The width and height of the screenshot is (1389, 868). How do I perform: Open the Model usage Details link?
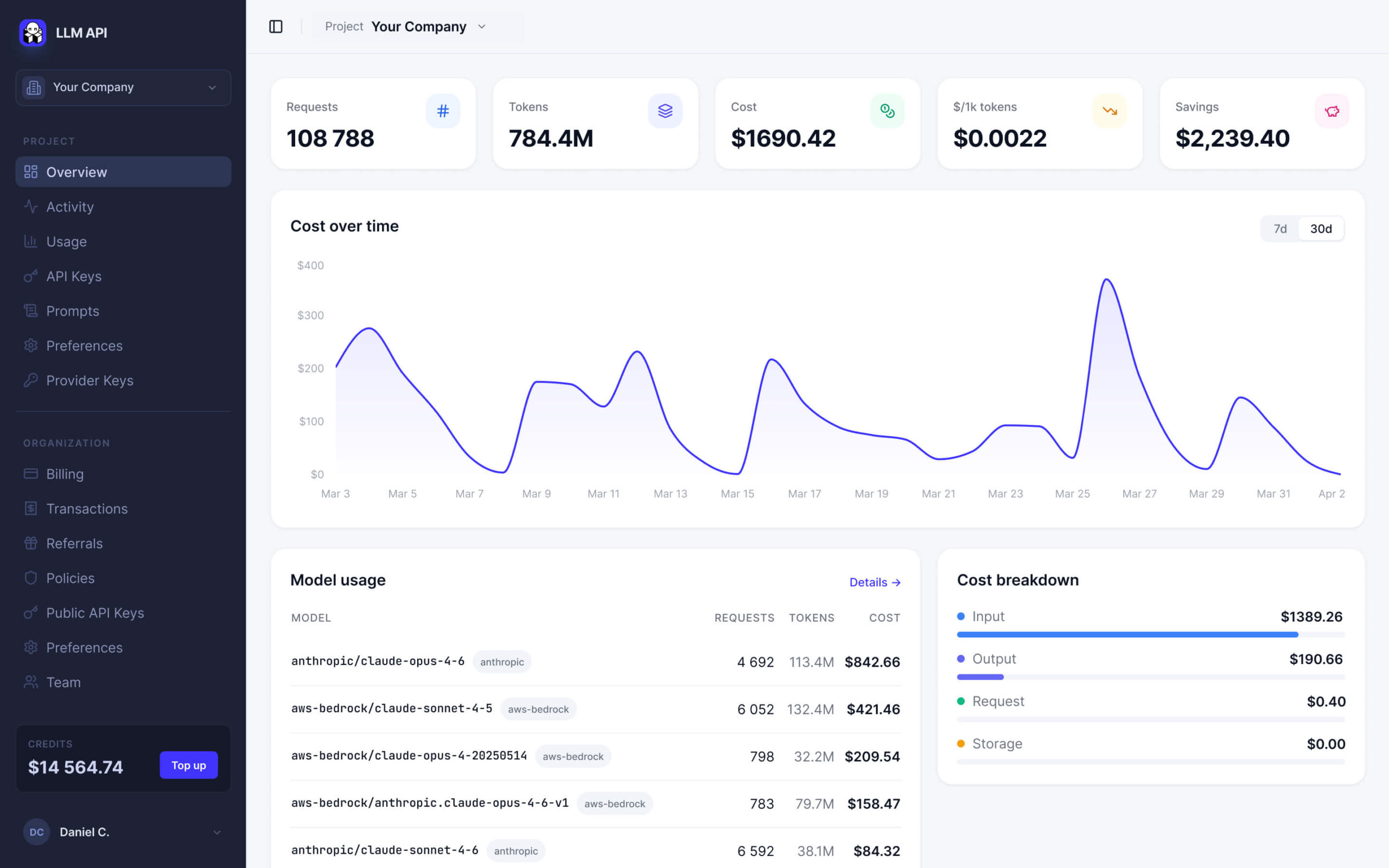pyautogui.click(x=874, y=582)
